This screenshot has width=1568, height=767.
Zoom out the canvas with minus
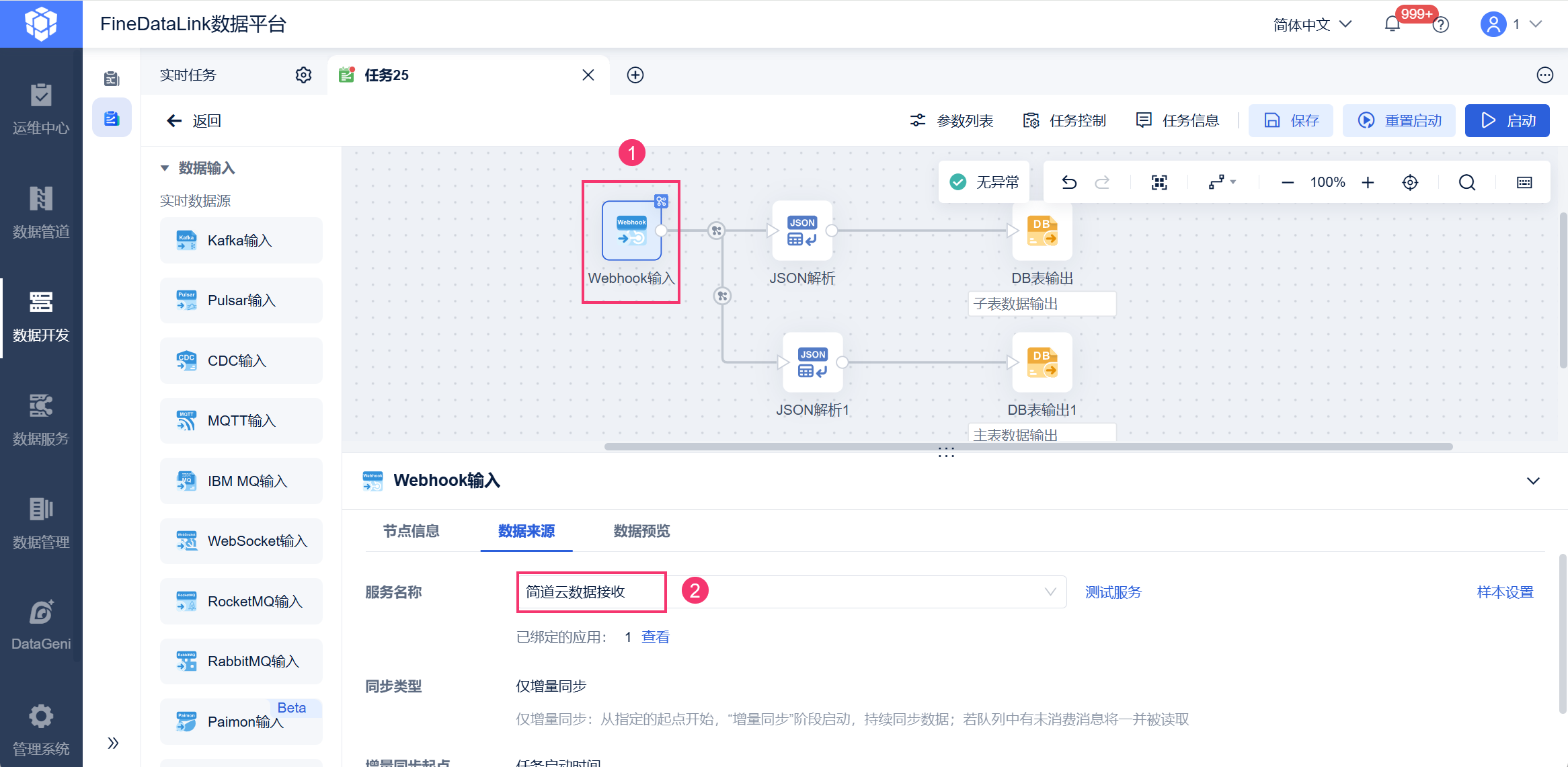1288,182
